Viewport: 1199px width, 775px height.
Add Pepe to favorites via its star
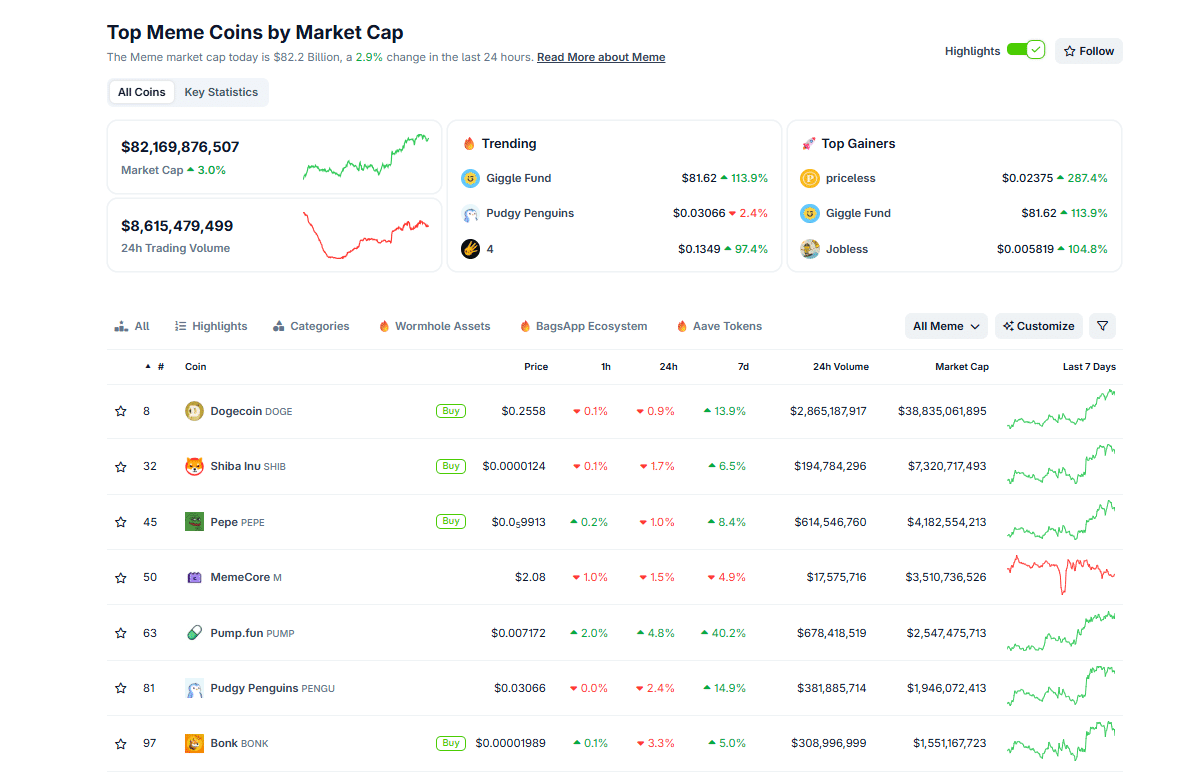tap(121, 521)
